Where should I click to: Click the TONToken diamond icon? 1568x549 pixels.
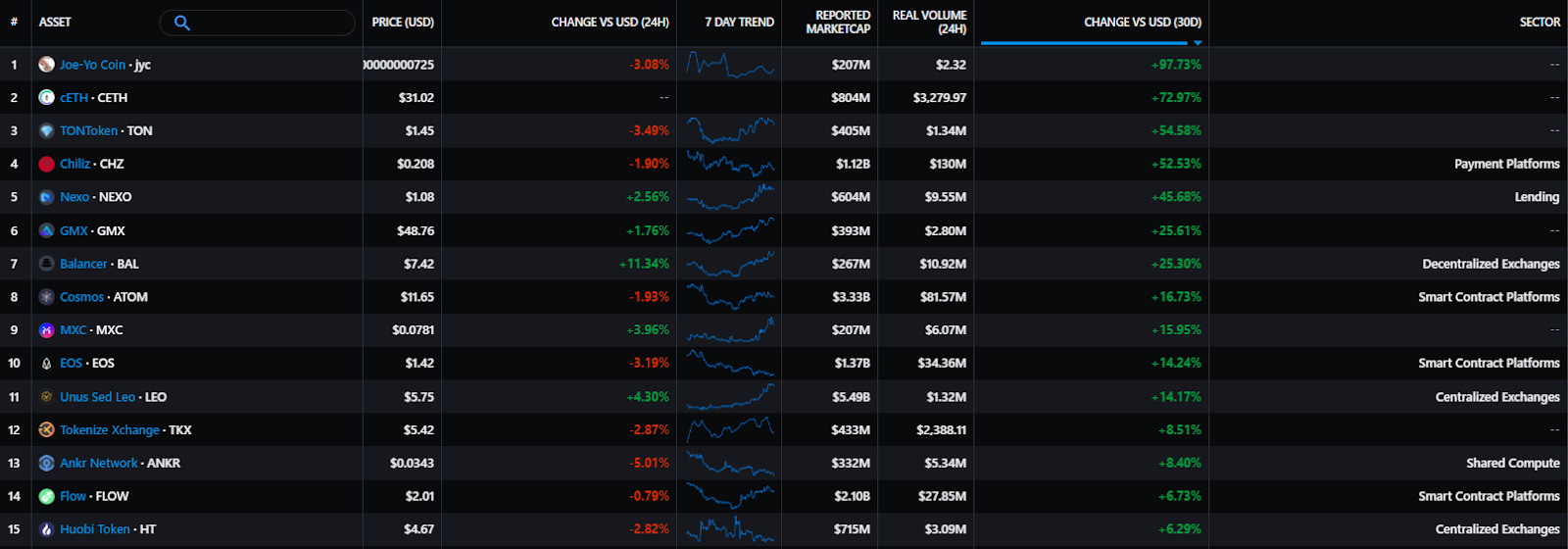point(46,130)
